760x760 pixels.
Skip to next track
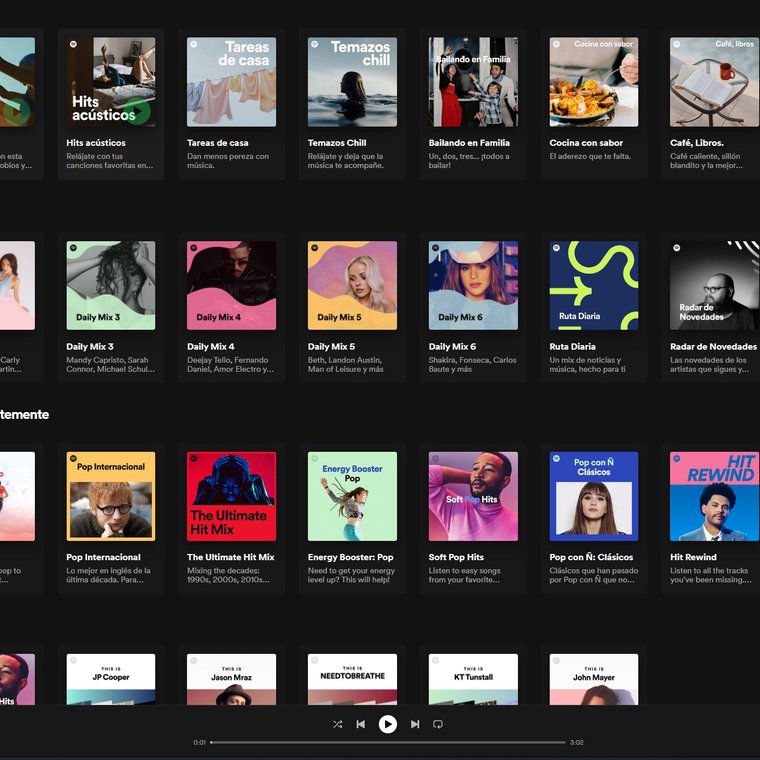tap(415, 724)
